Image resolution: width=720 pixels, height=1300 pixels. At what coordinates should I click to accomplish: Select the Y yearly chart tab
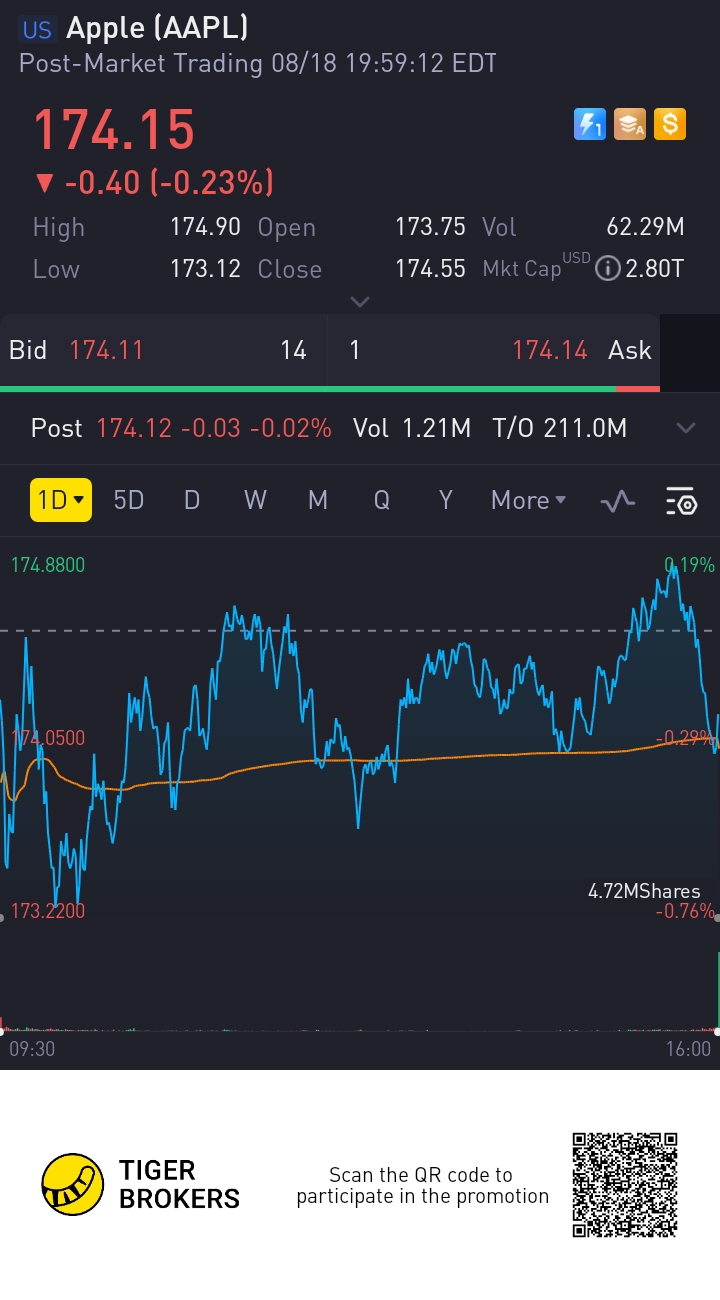[446, 500]
